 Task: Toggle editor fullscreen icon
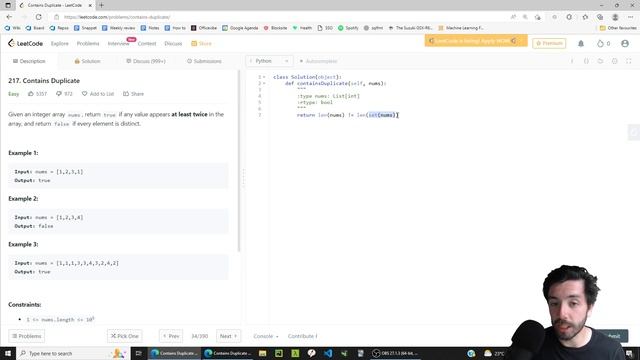(x=629, y=61)
